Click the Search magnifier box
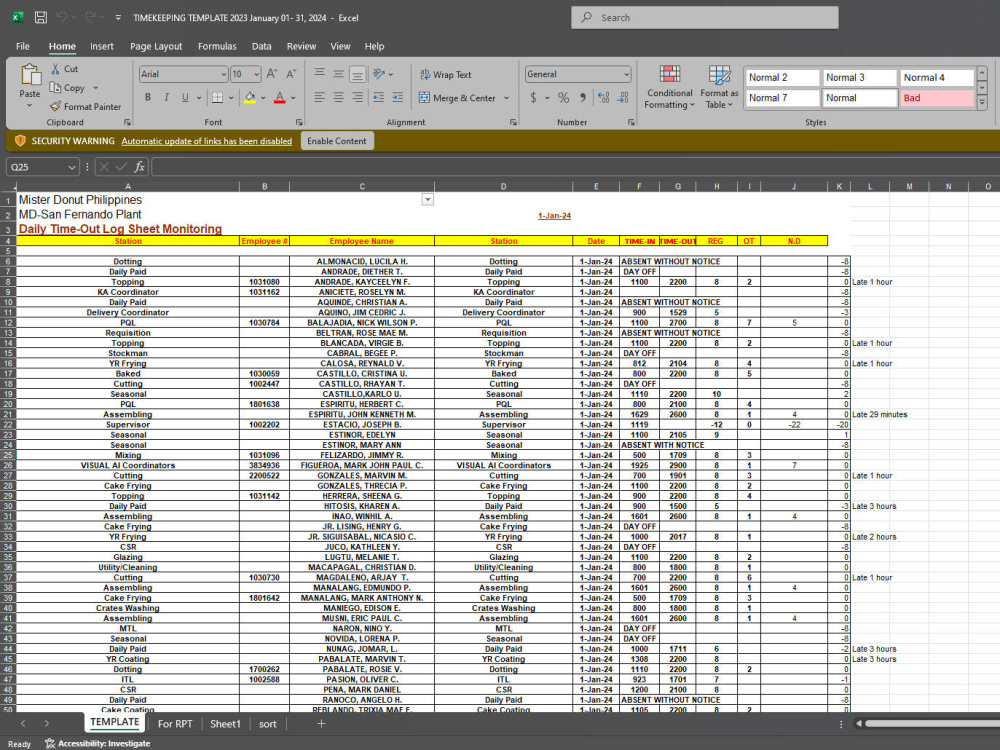 (705, 18)
